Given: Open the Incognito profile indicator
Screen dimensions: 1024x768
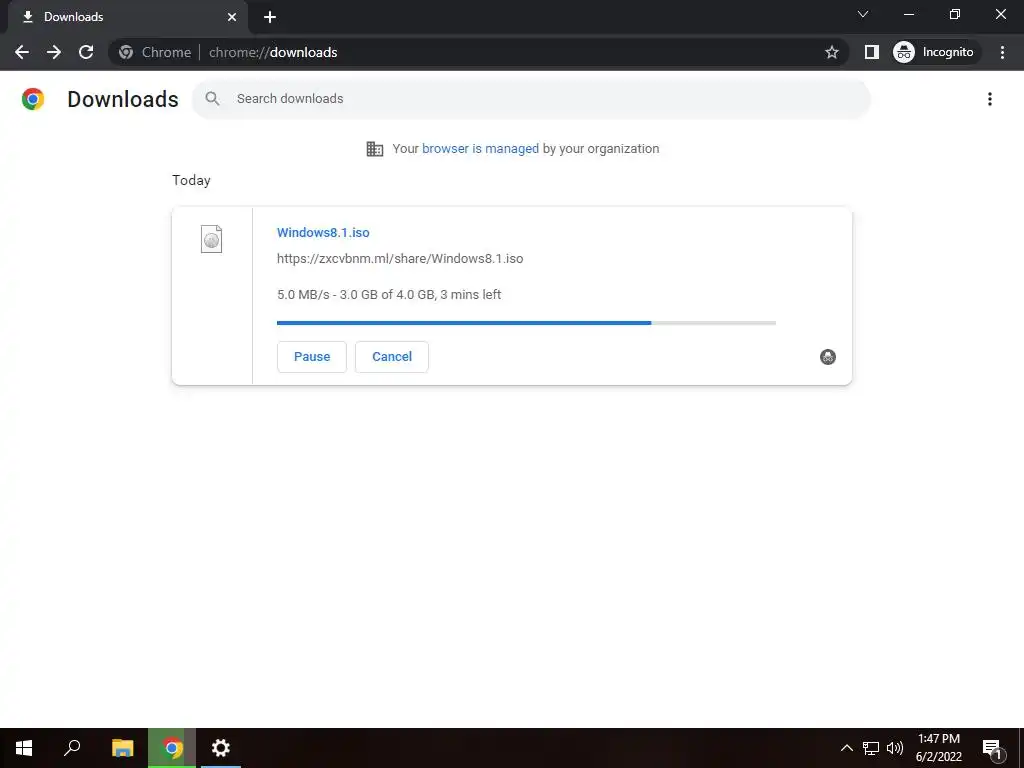Looking at the screenshot, I should click(935, 52).
